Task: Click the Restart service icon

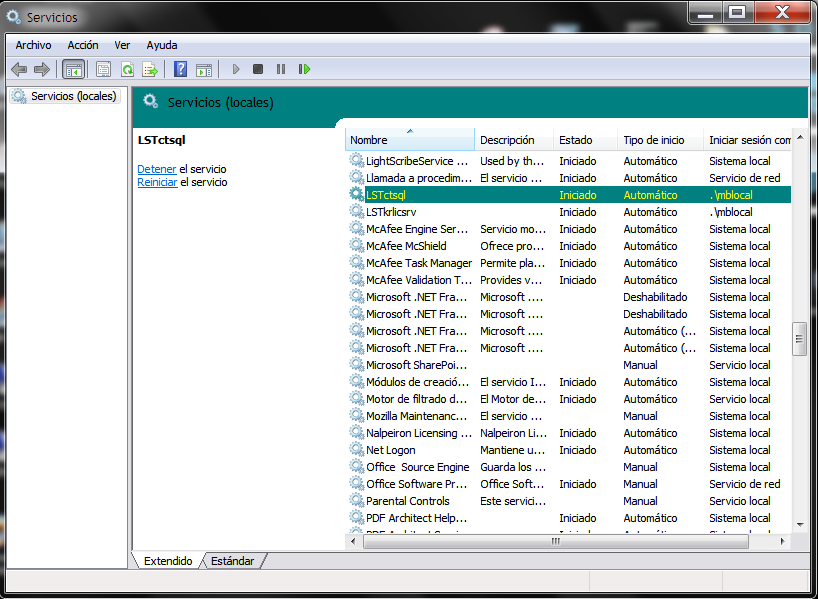Action: 304,69
